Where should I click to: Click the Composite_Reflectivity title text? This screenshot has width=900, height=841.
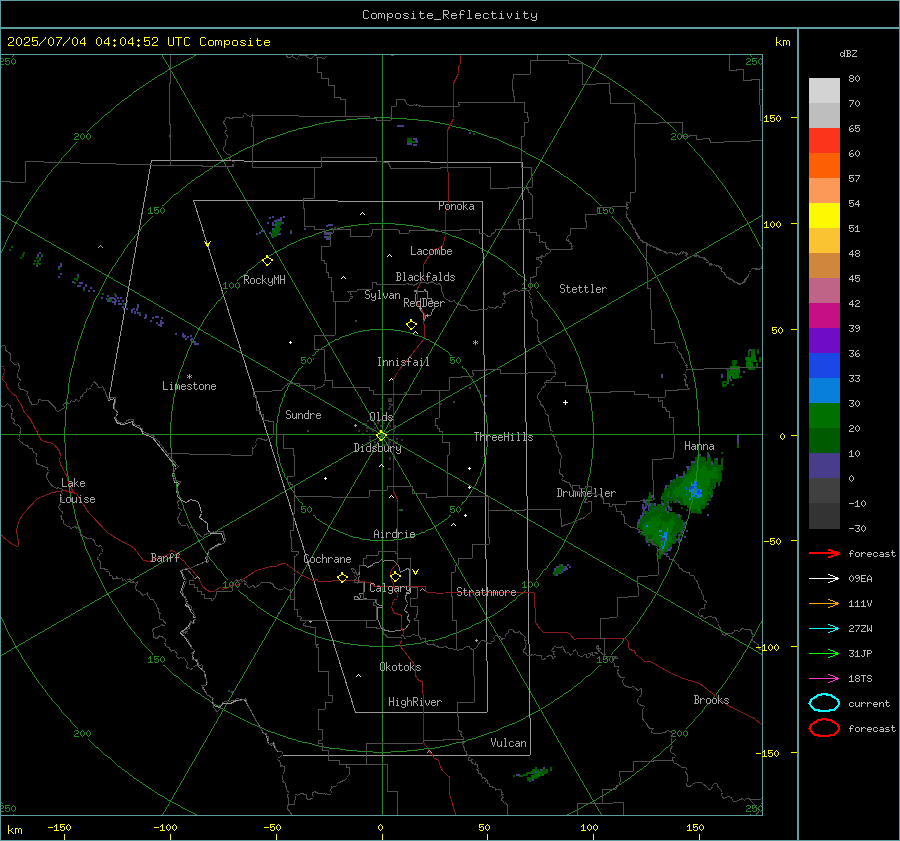point(450,15)
